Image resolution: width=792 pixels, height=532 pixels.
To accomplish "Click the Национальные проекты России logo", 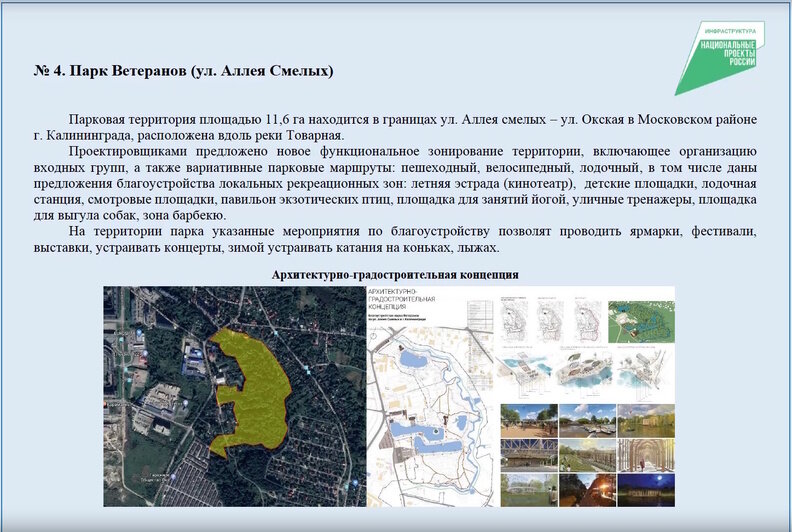I will click(x=720, y=58).
